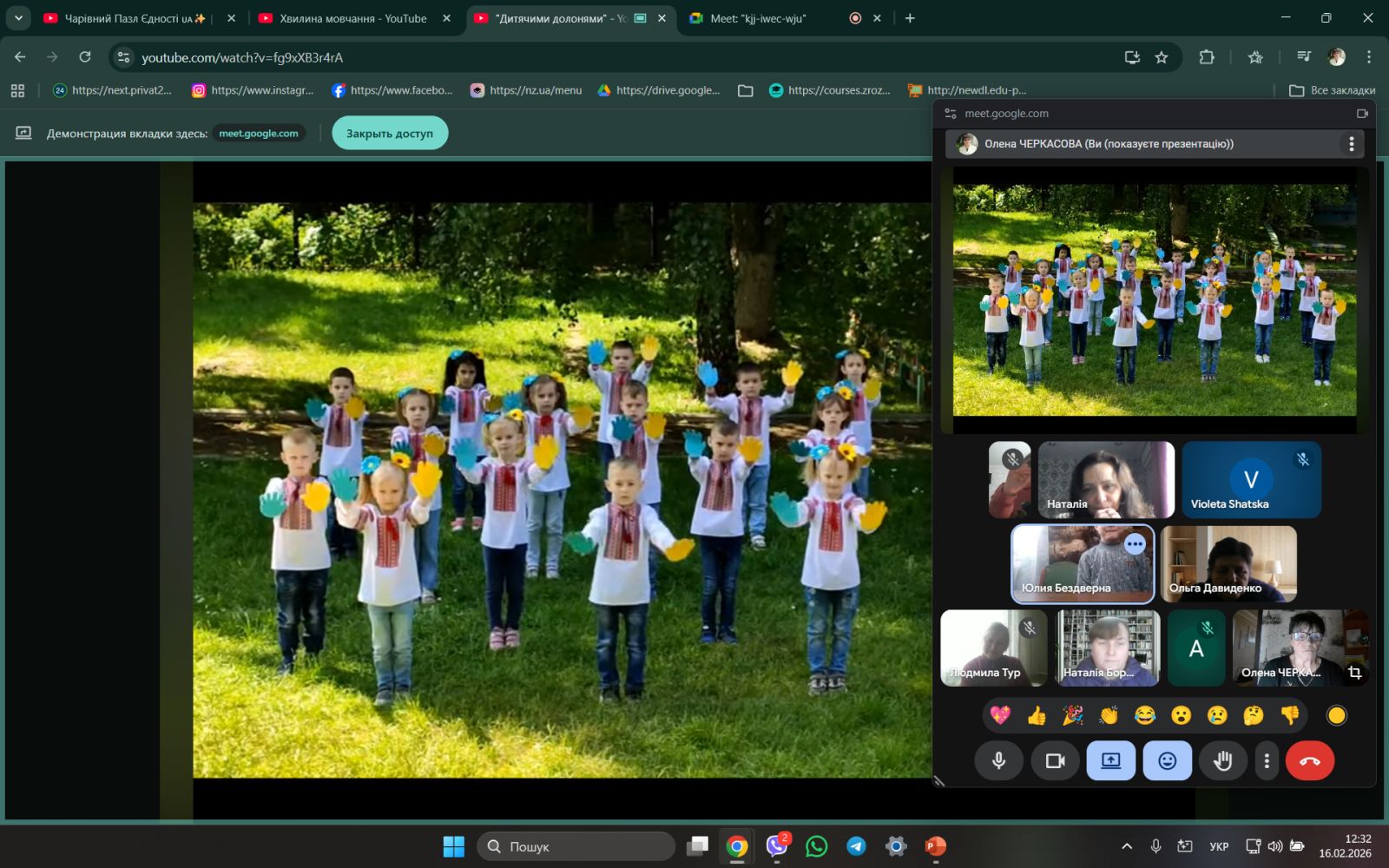Click the red leave call button

coord(1309,761)
